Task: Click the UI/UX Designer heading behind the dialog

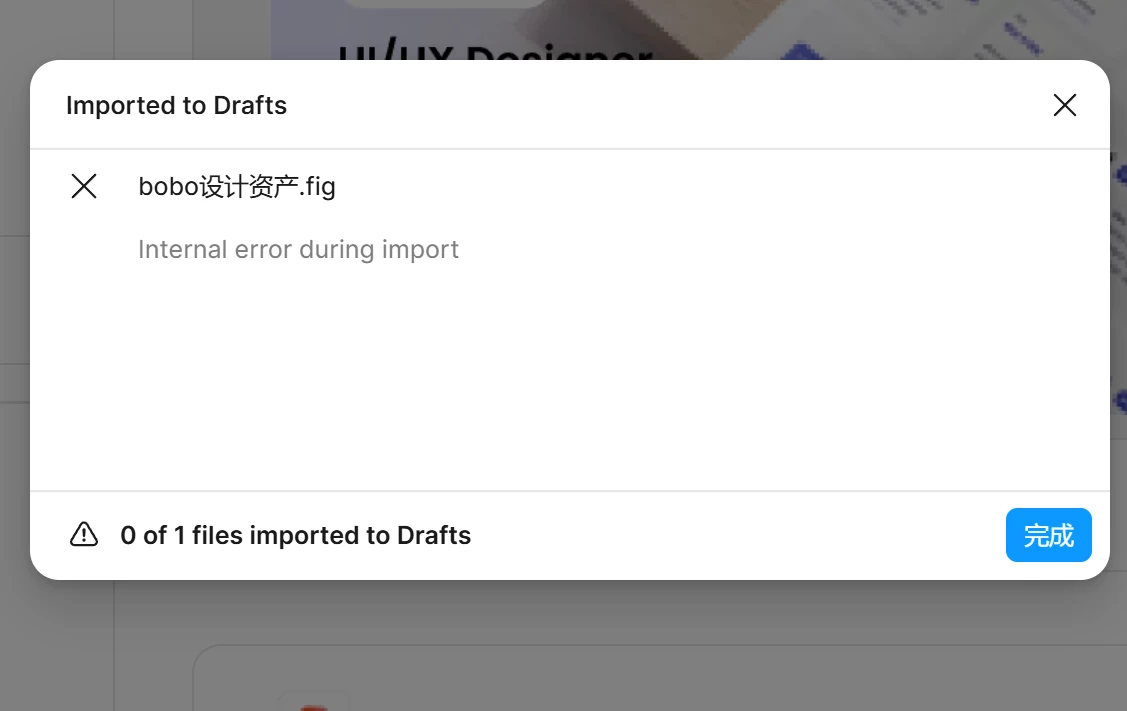Action: click(495, 50)
